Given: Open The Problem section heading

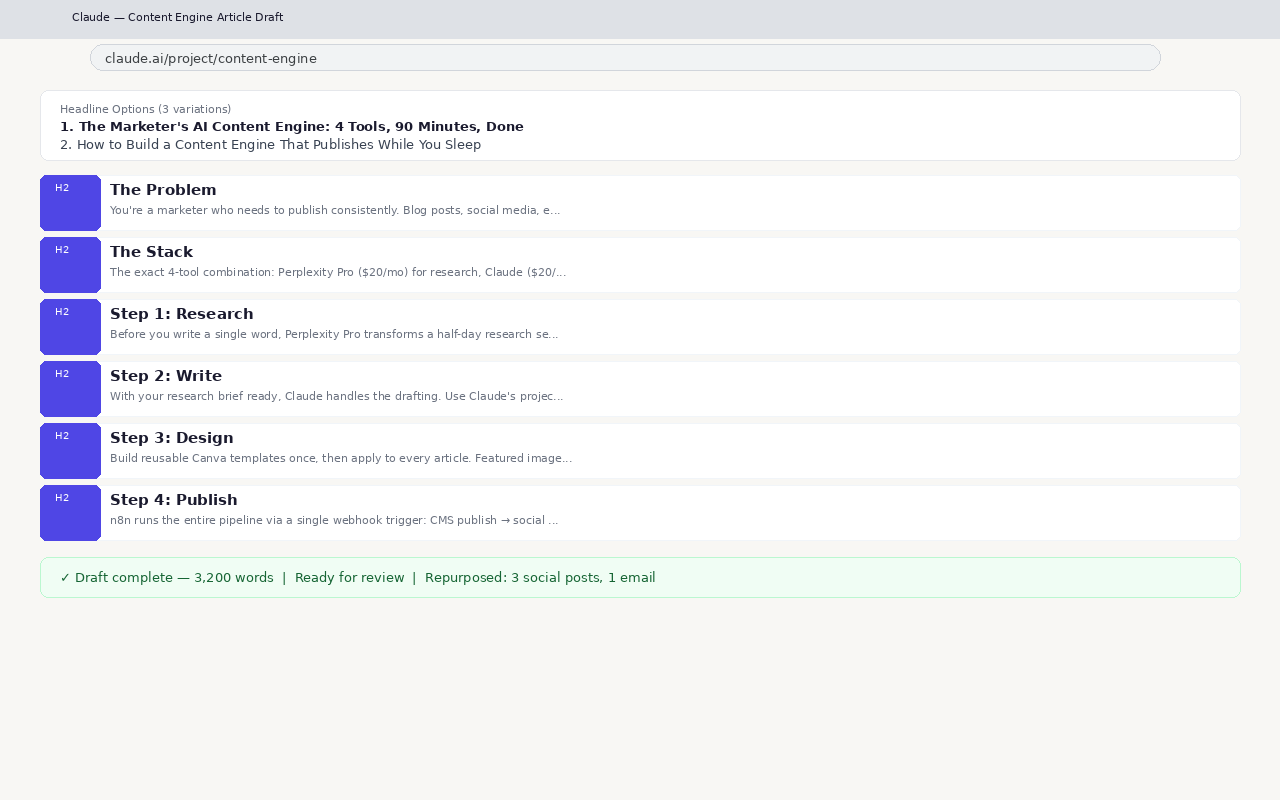Looking at the screenshot, I should click(163, 190).
